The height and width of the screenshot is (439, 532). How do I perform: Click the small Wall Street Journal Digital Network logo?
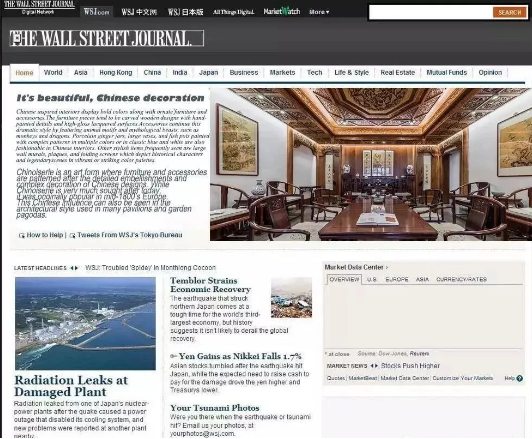(39, 7)
